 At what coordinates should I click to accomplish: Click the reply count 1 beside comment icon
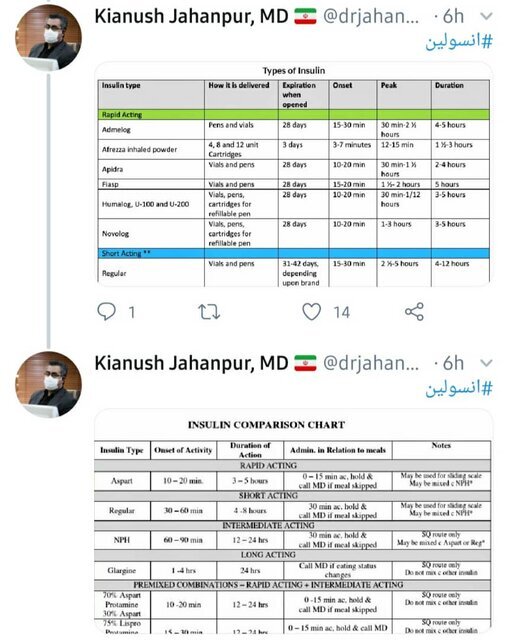pyautogui.click(x=131, y=313)
